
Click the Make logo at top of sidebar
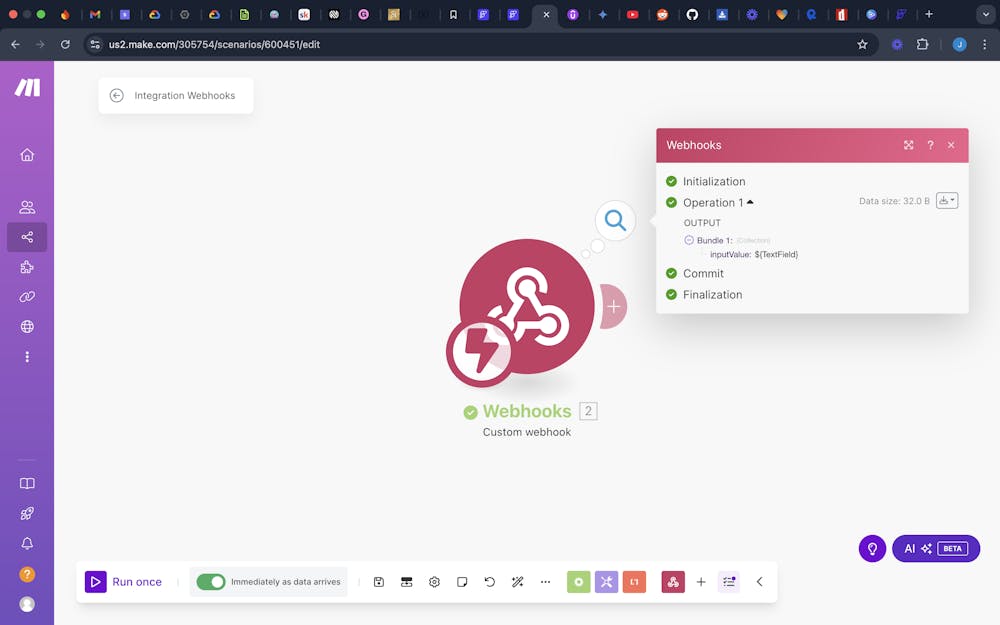click(27, 87)
